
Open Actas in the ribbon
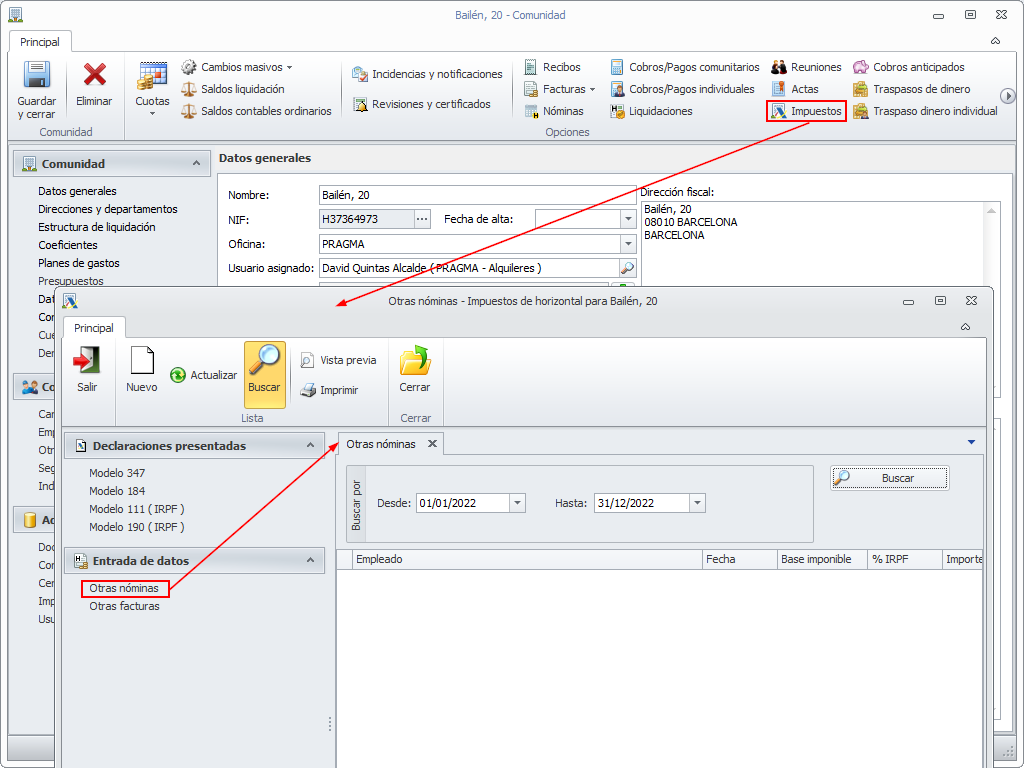pyautogui.click(x=795, y=89)
